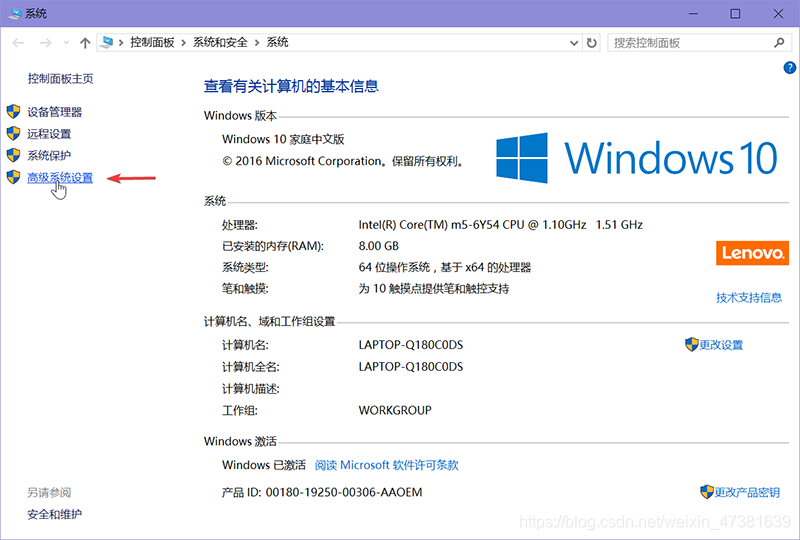Click shield icon beside 远程设置
Screen dimensions: 800x540
point(13,133)
